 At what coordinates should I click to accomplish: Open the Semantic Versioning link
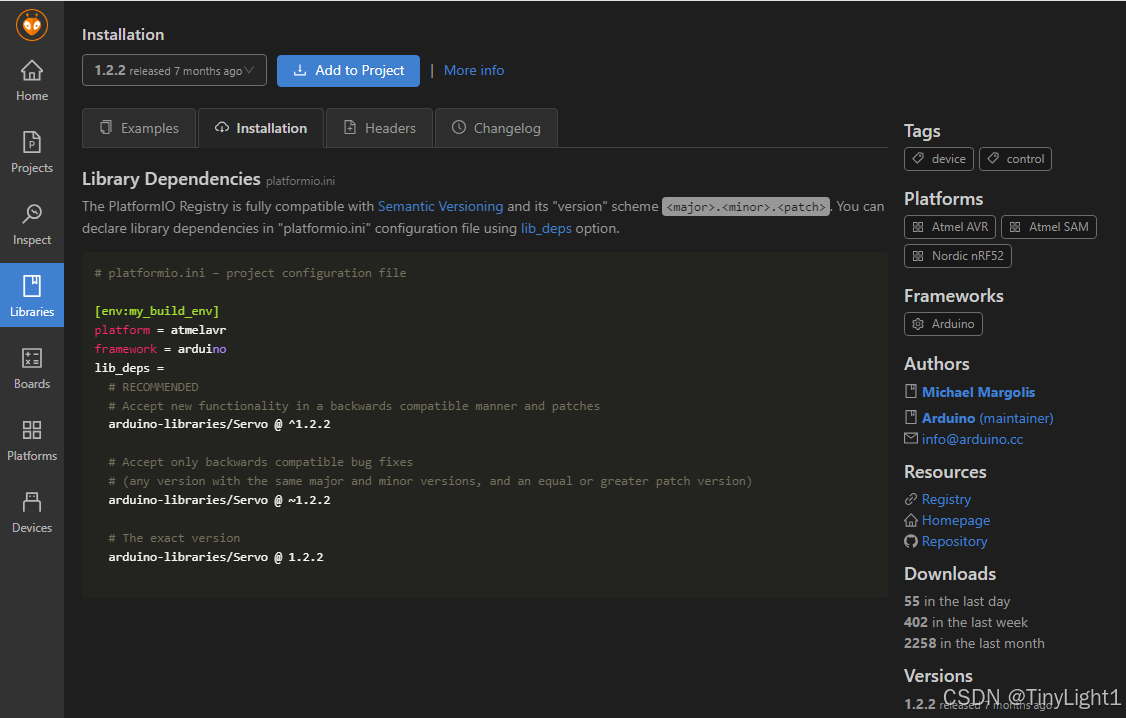440,206
